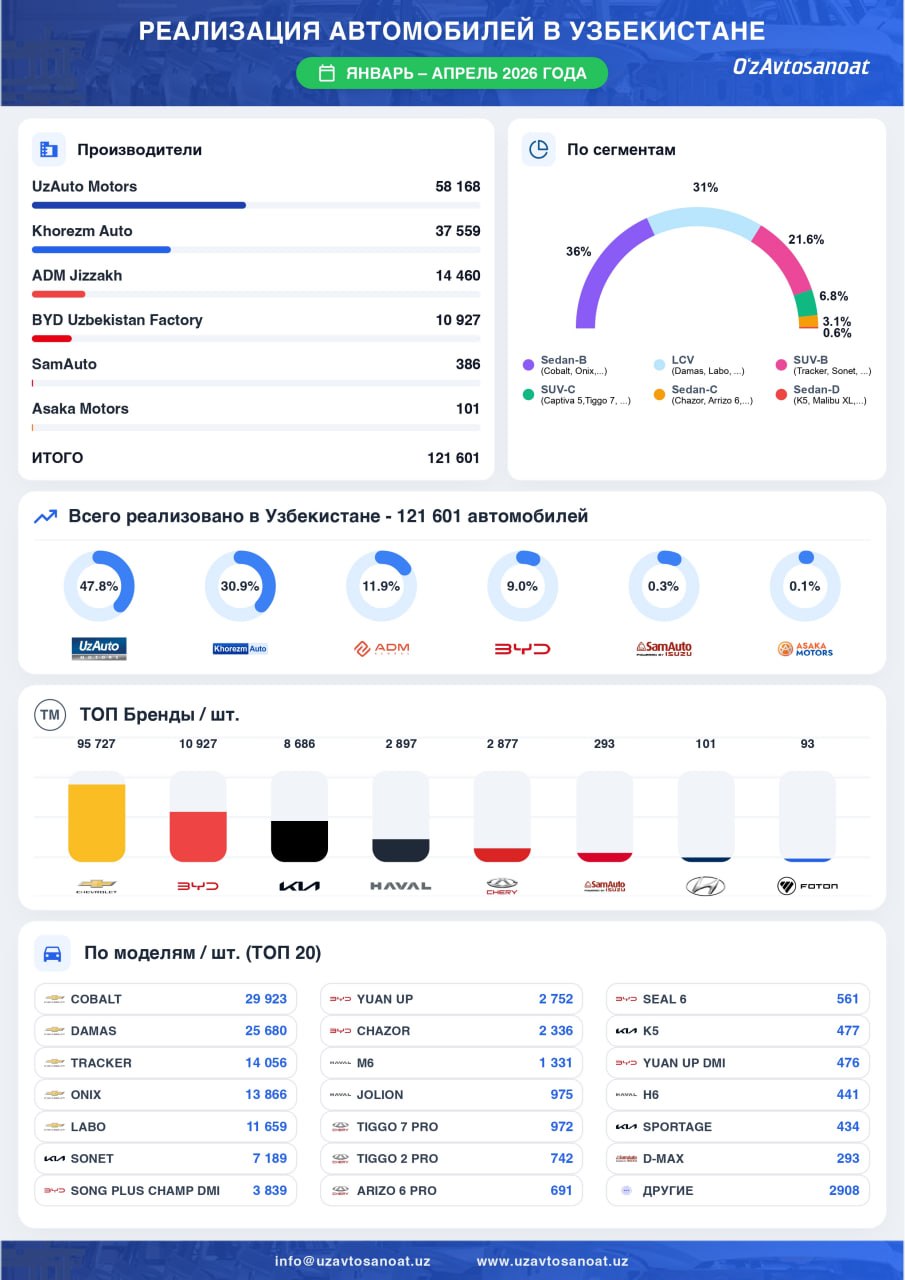Image resolution: width=905 pixels, height=1280 pixels.
Task: Click the Khorezm Auto logo under 30.9%
Action: 240,648
